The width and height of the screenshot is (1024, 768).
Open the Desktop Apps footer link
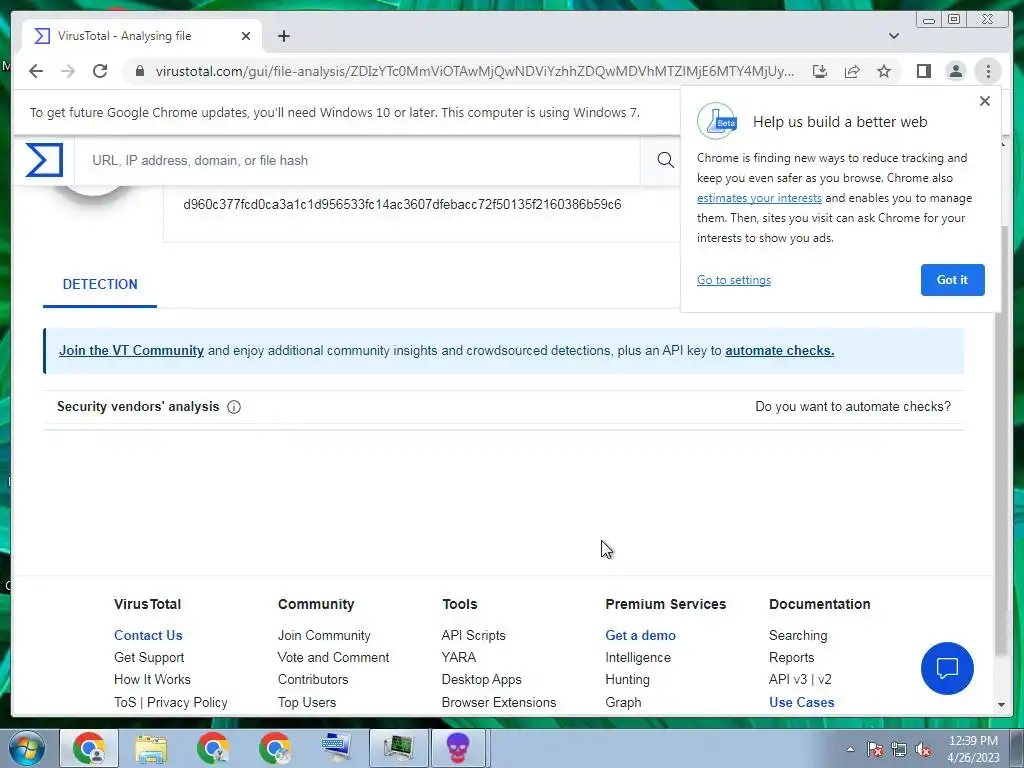click(481, 679)
